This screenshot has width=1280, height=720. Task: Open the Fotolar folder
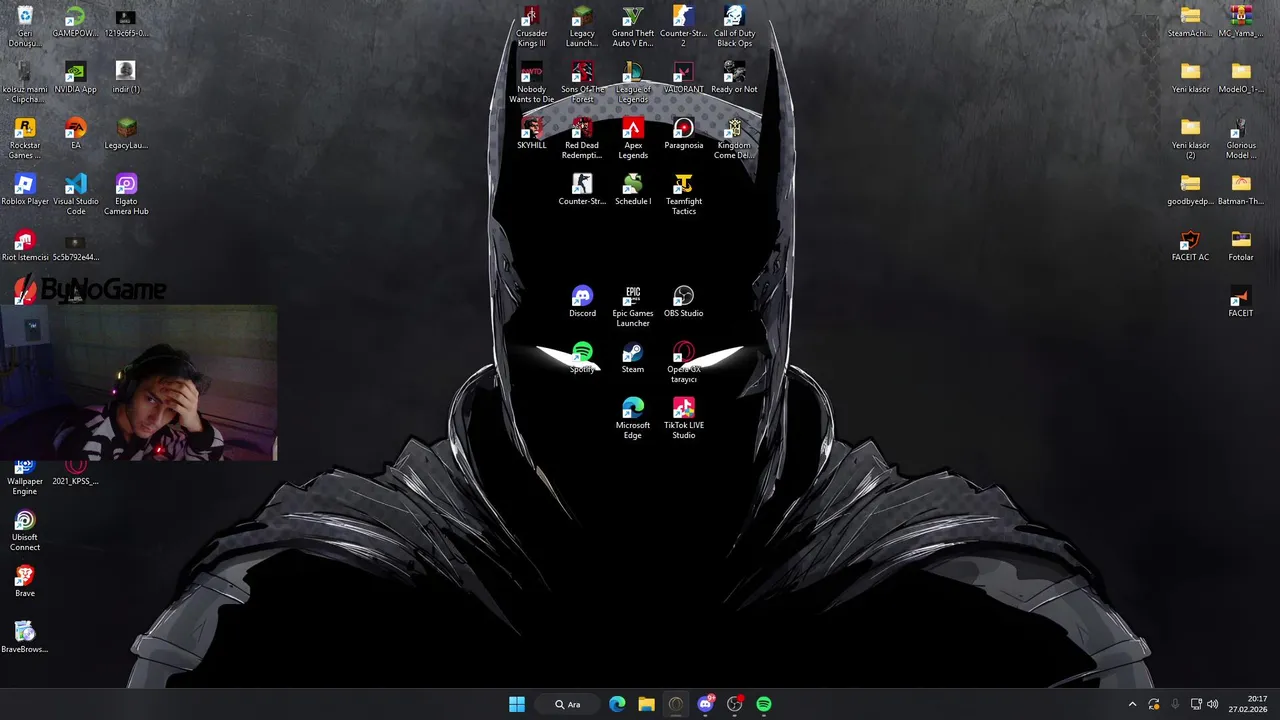[1241, 245]
